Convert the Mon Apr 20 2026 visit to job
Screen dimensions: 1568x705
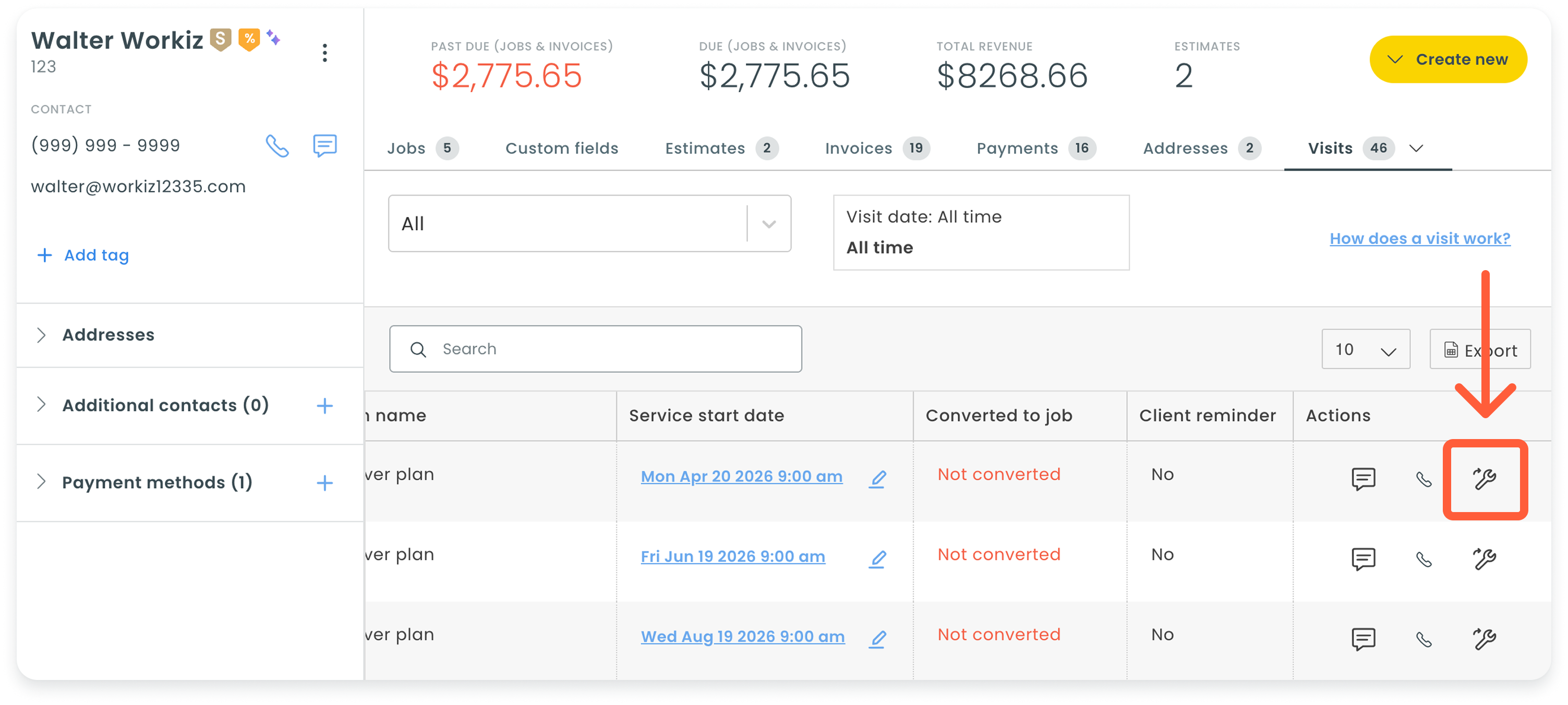coord(1485,479)
